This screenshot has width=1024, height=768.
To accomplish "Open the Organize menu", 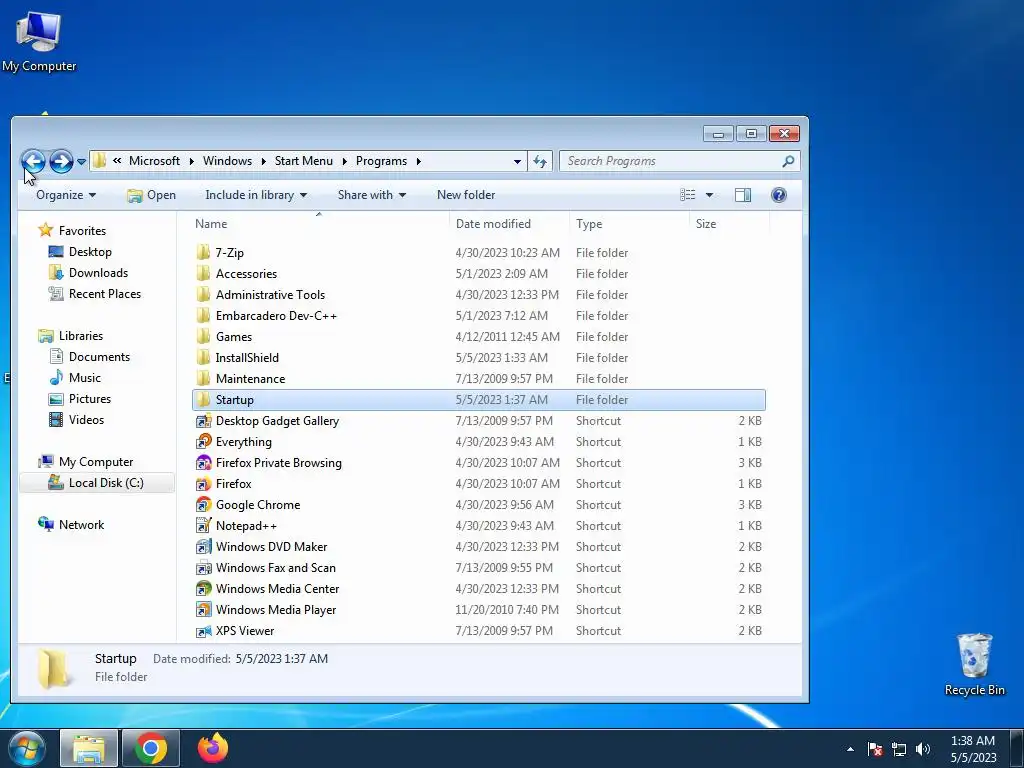I will point(66,195).
